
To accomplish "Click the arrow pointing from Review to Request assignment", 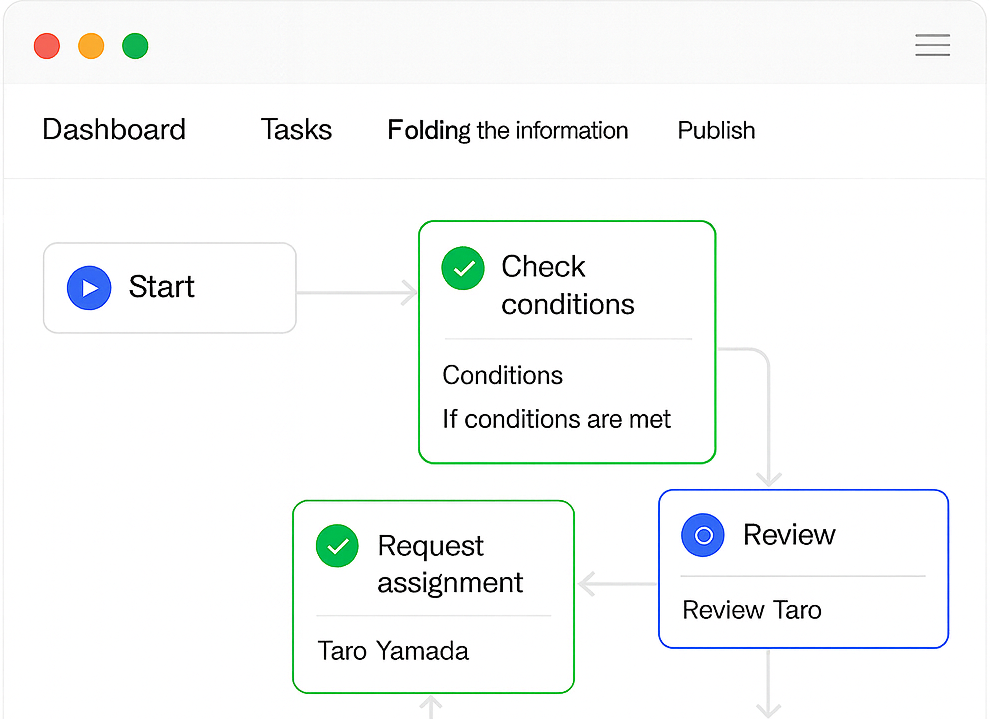I will (616, 583).
